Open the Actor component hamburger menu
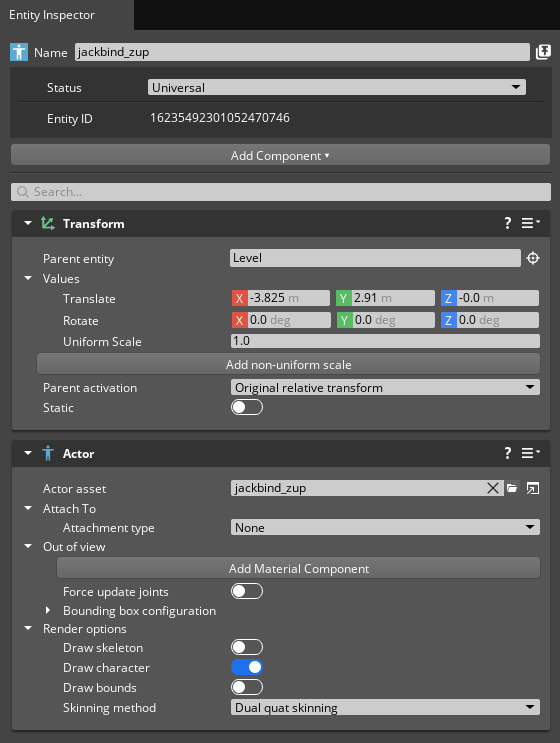The height and width of the screenshot is (743, 560). (x=530, y=453)
